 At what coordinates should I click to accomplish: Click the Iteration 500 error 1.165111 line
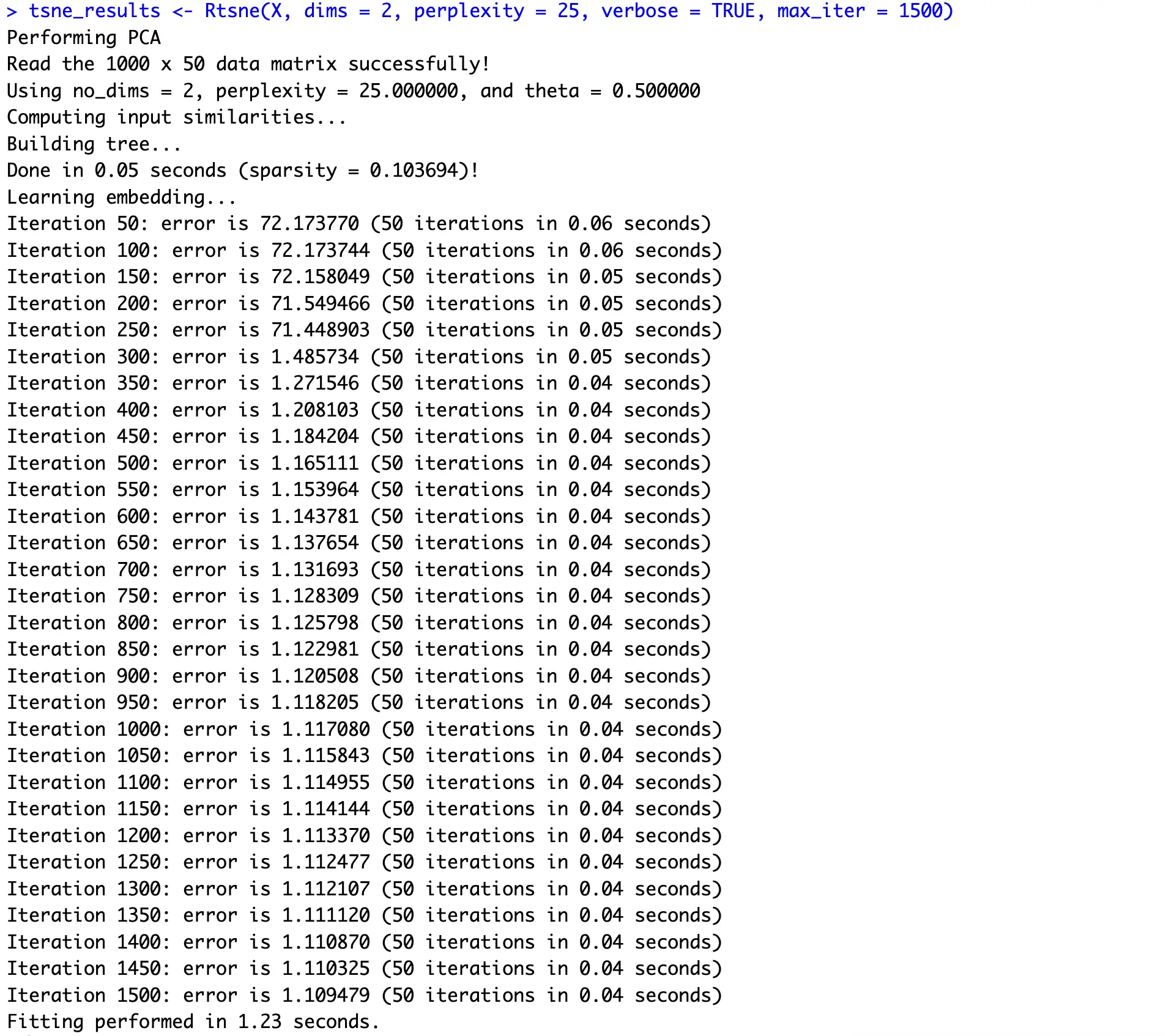tap(359, 464)
